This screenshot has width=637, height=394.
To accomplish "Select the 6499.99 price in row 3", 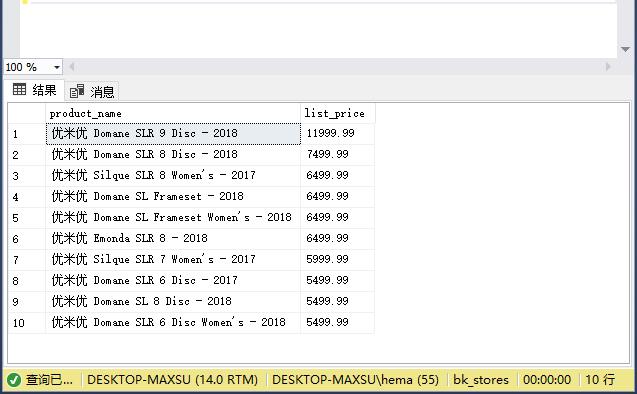I will (x=337, y=176).
